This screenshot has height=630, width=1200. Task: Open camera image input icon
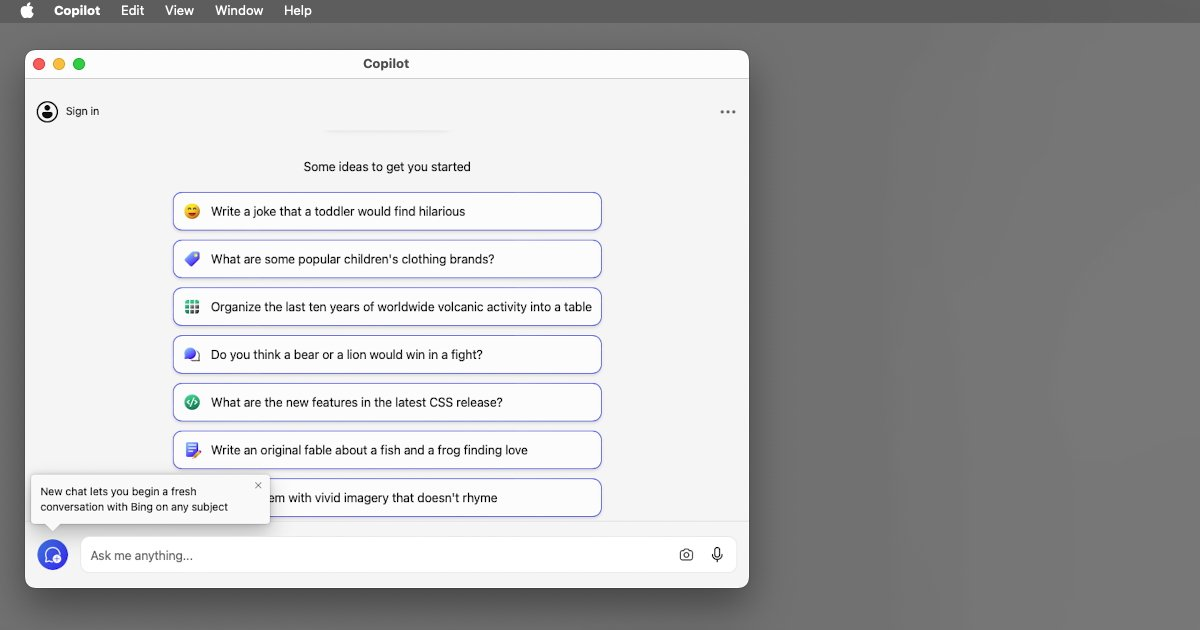(x=686, y=555)
